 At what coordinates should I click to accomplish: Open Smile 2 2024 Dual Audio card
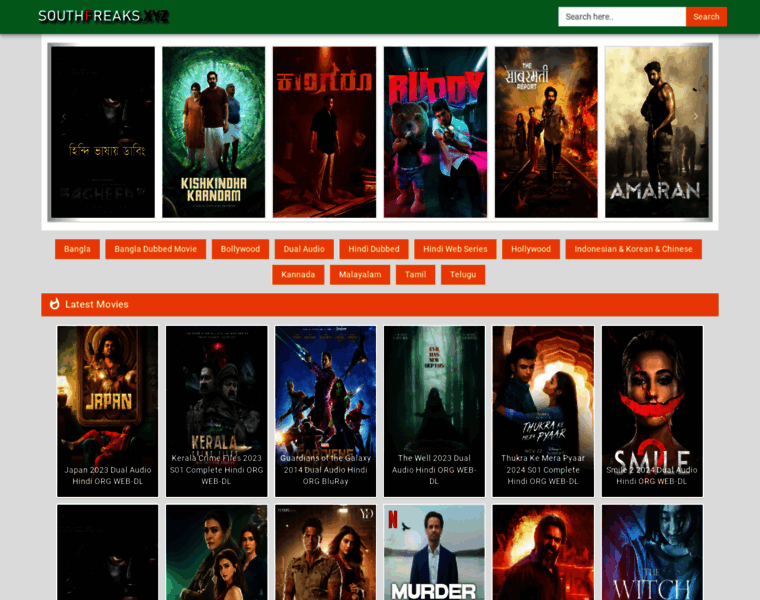[x=652, y=411]
